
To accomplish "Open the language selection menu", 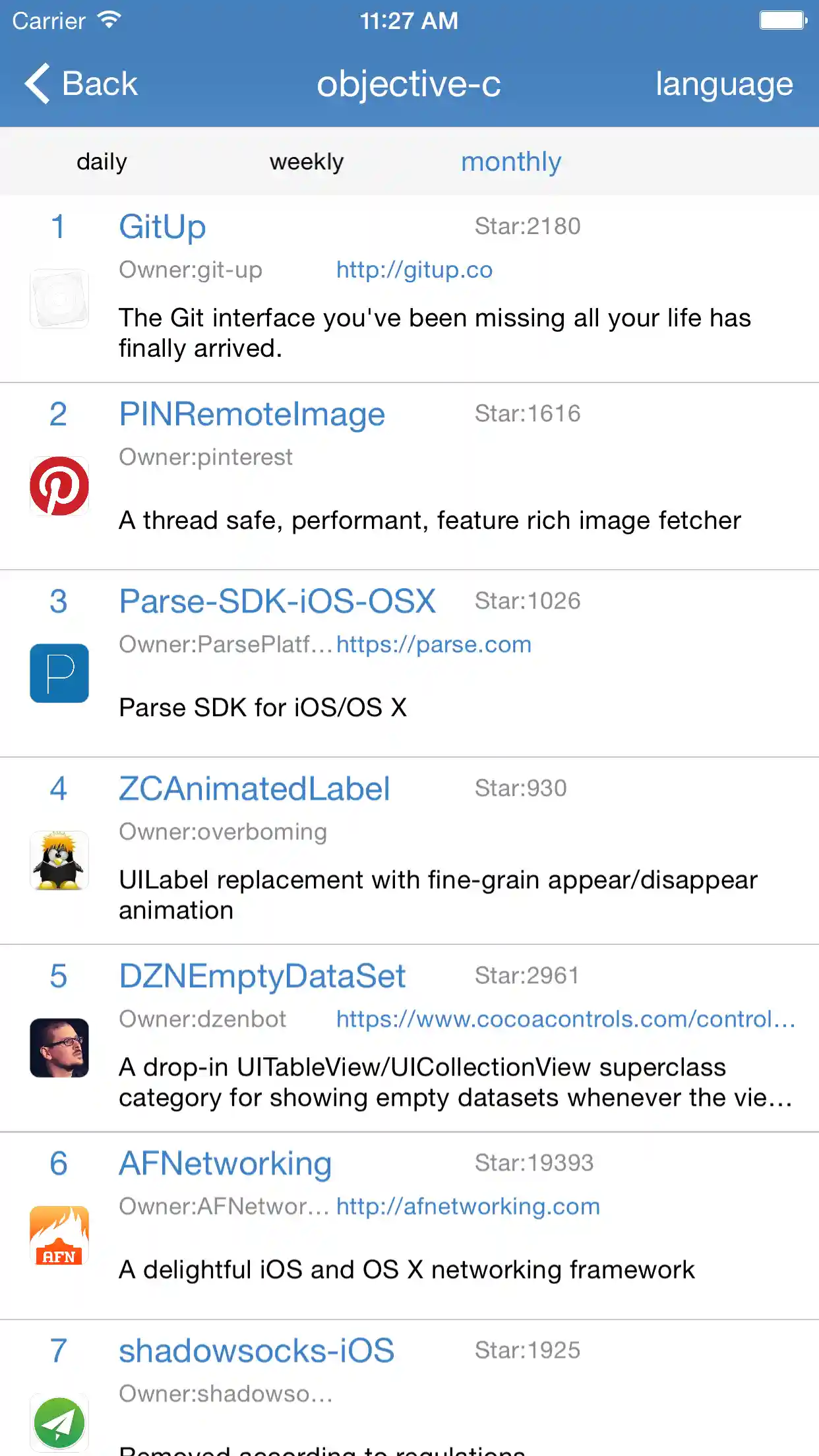I will [724, 84].
